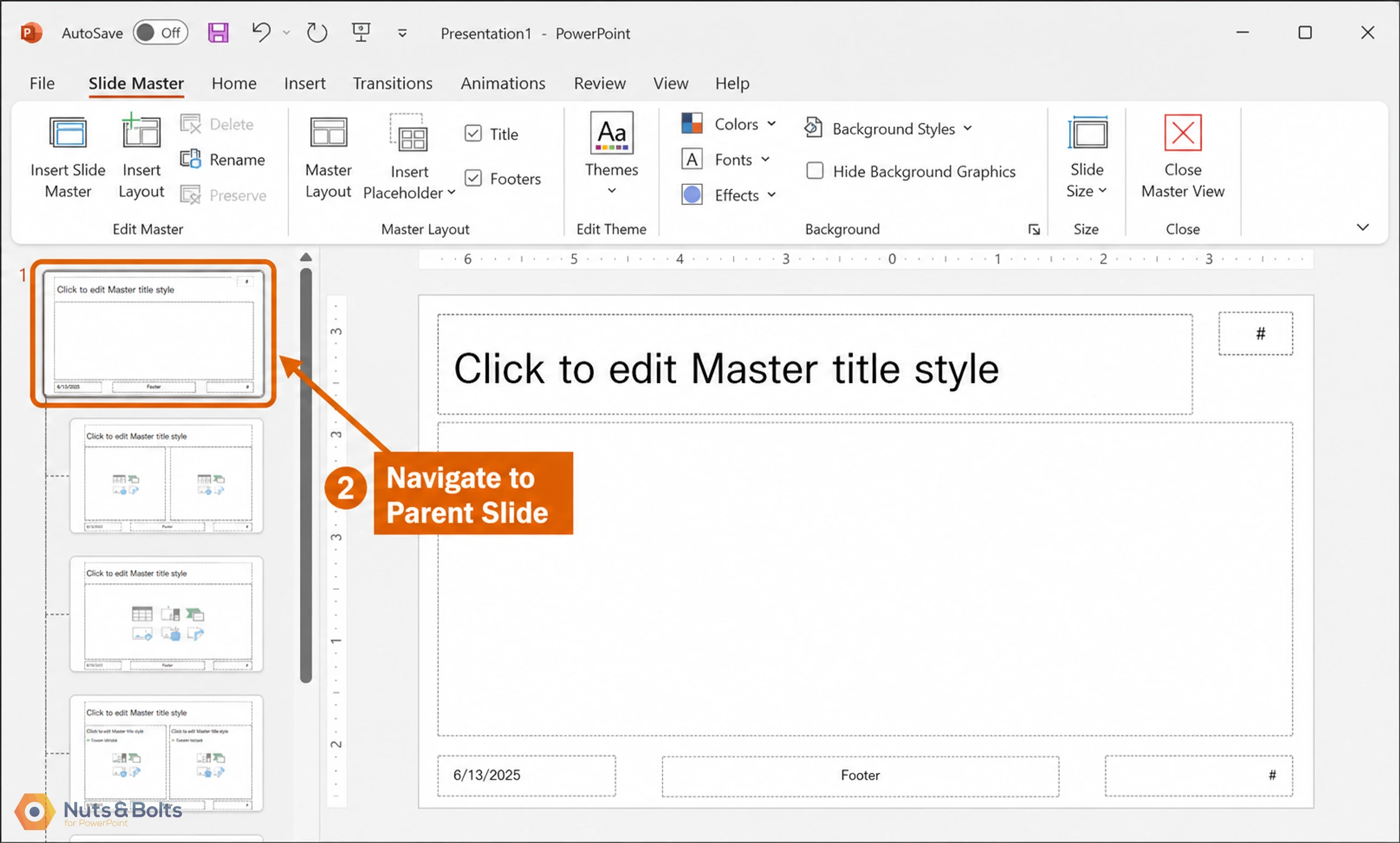The width and height of the screenshot is (1400, 843).
Task: Expand the Effects dropdown
Action: point(772,195)
